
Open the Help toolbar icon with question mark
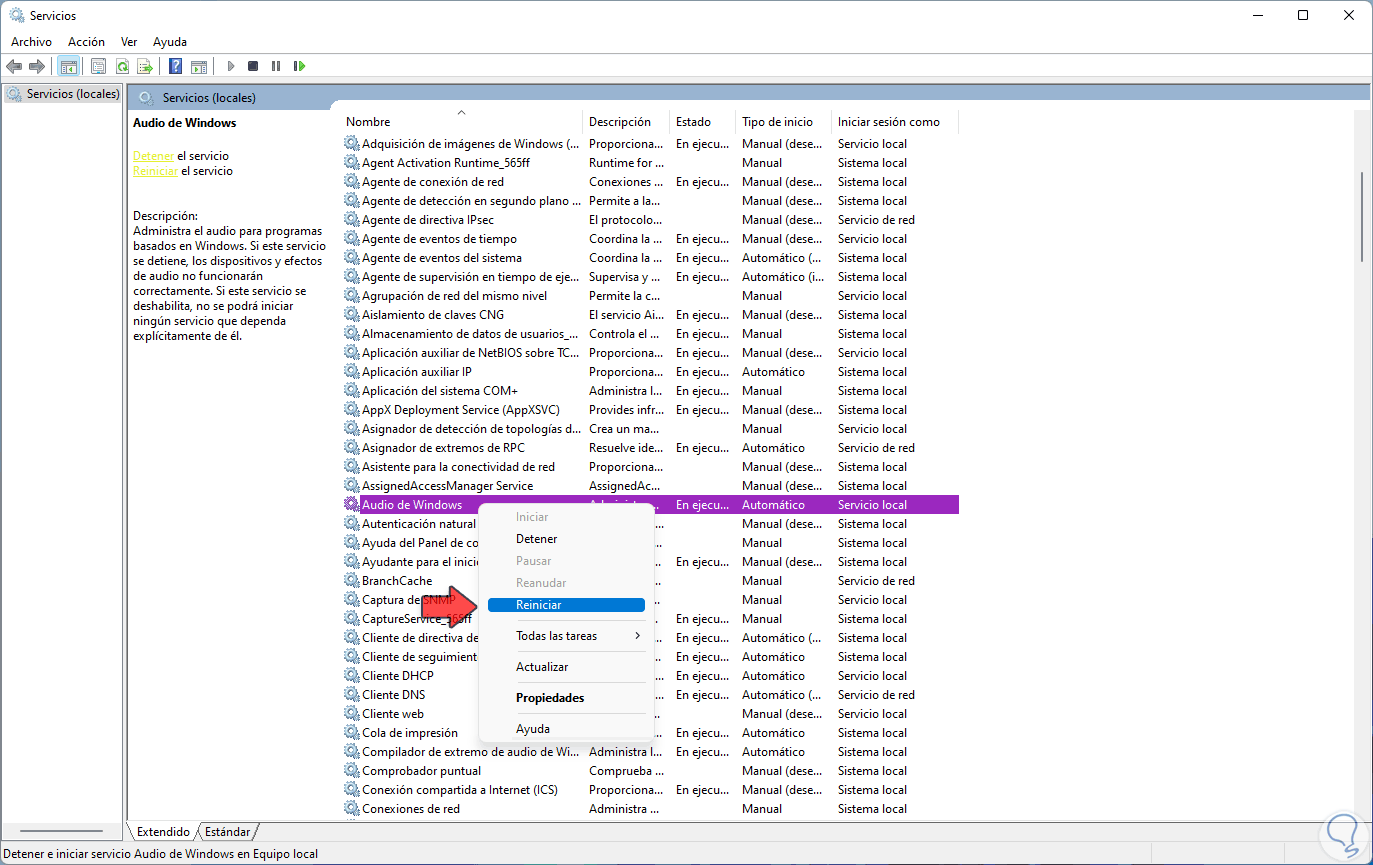pyautogui.click(x=176, y=66)
